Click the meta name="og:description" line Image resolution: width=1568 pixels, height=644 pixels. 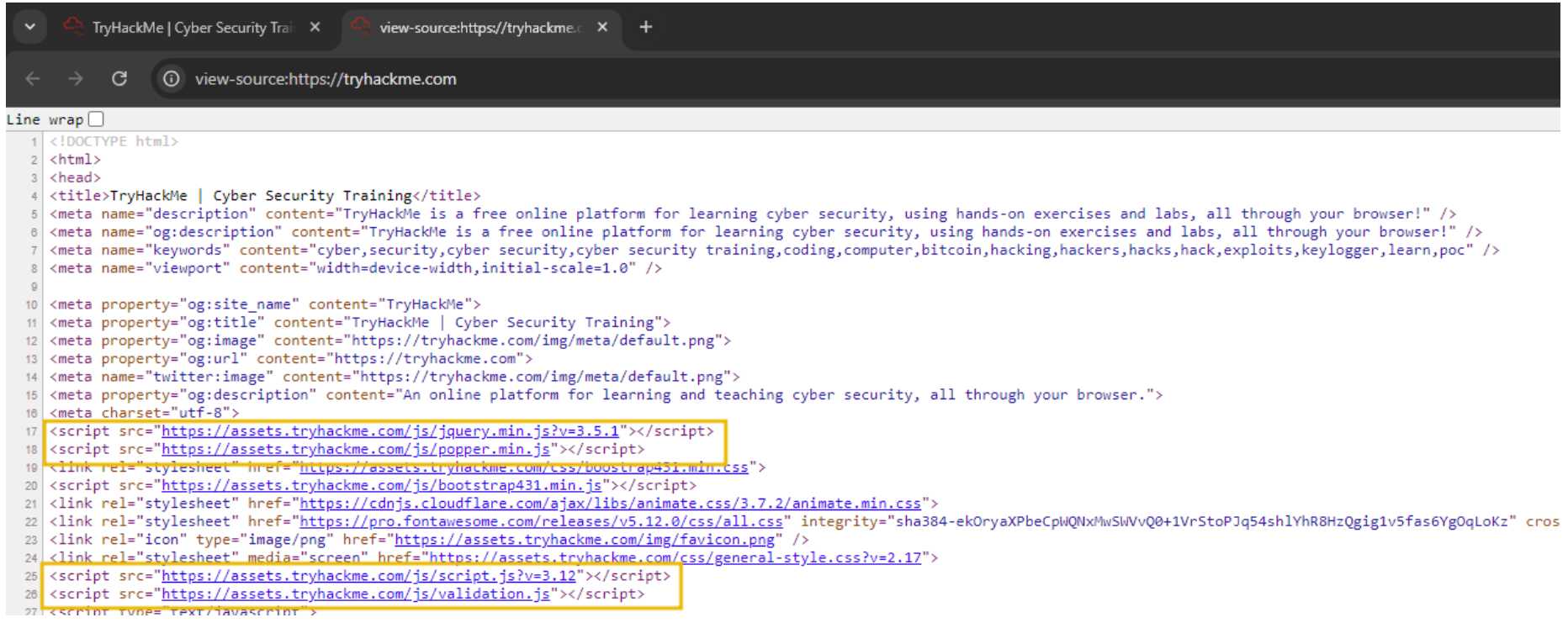point(765,232)
